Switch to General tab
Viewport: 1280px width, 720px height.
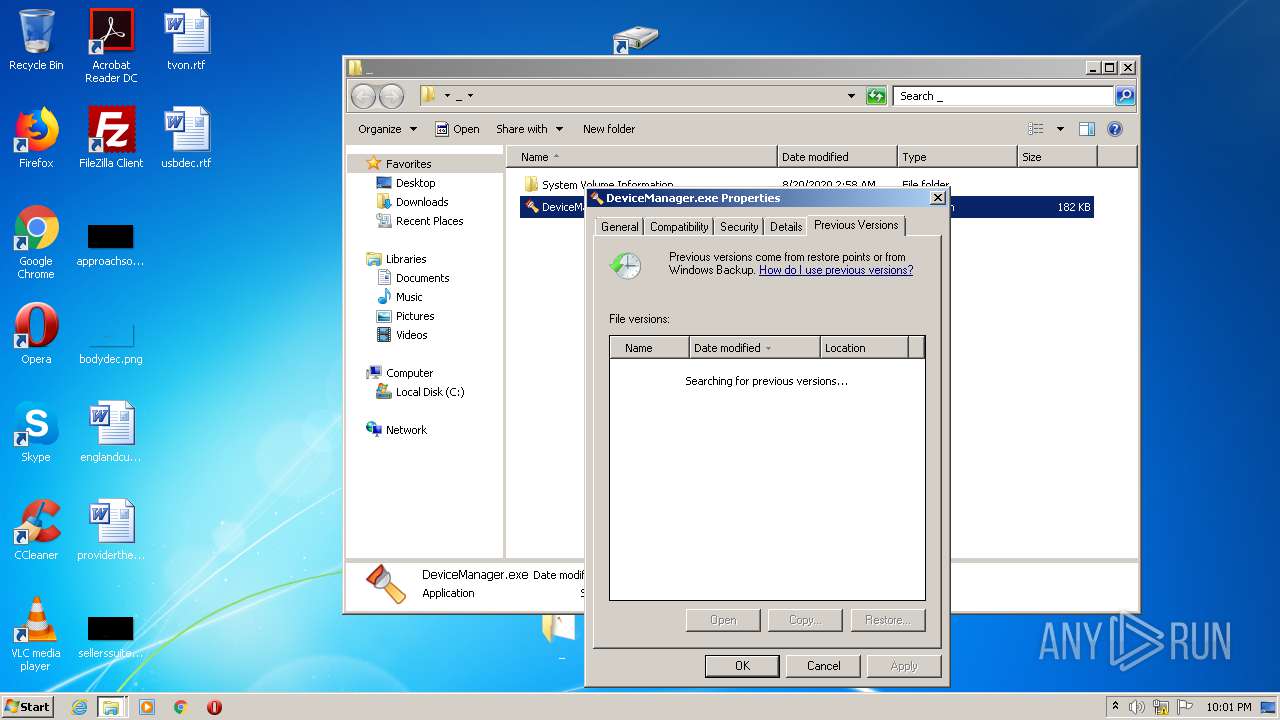(x=619, y=227)
